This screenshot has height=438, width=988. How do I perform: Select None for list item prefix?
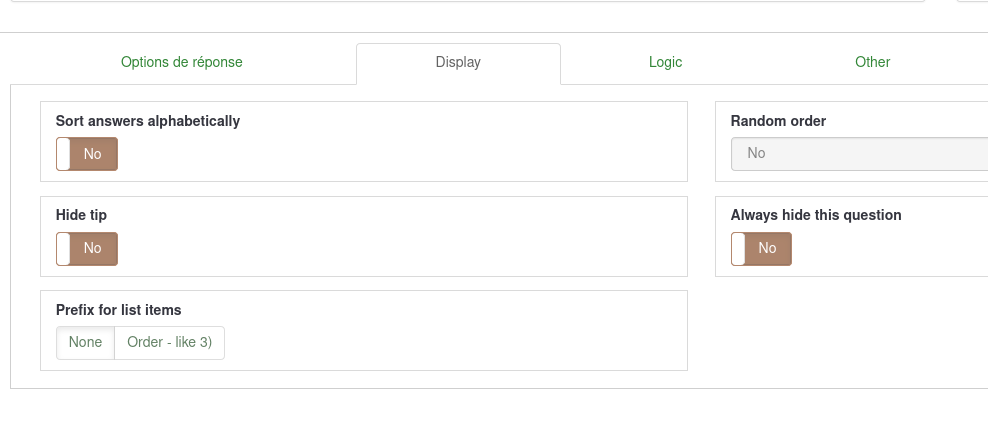(85, 342)
